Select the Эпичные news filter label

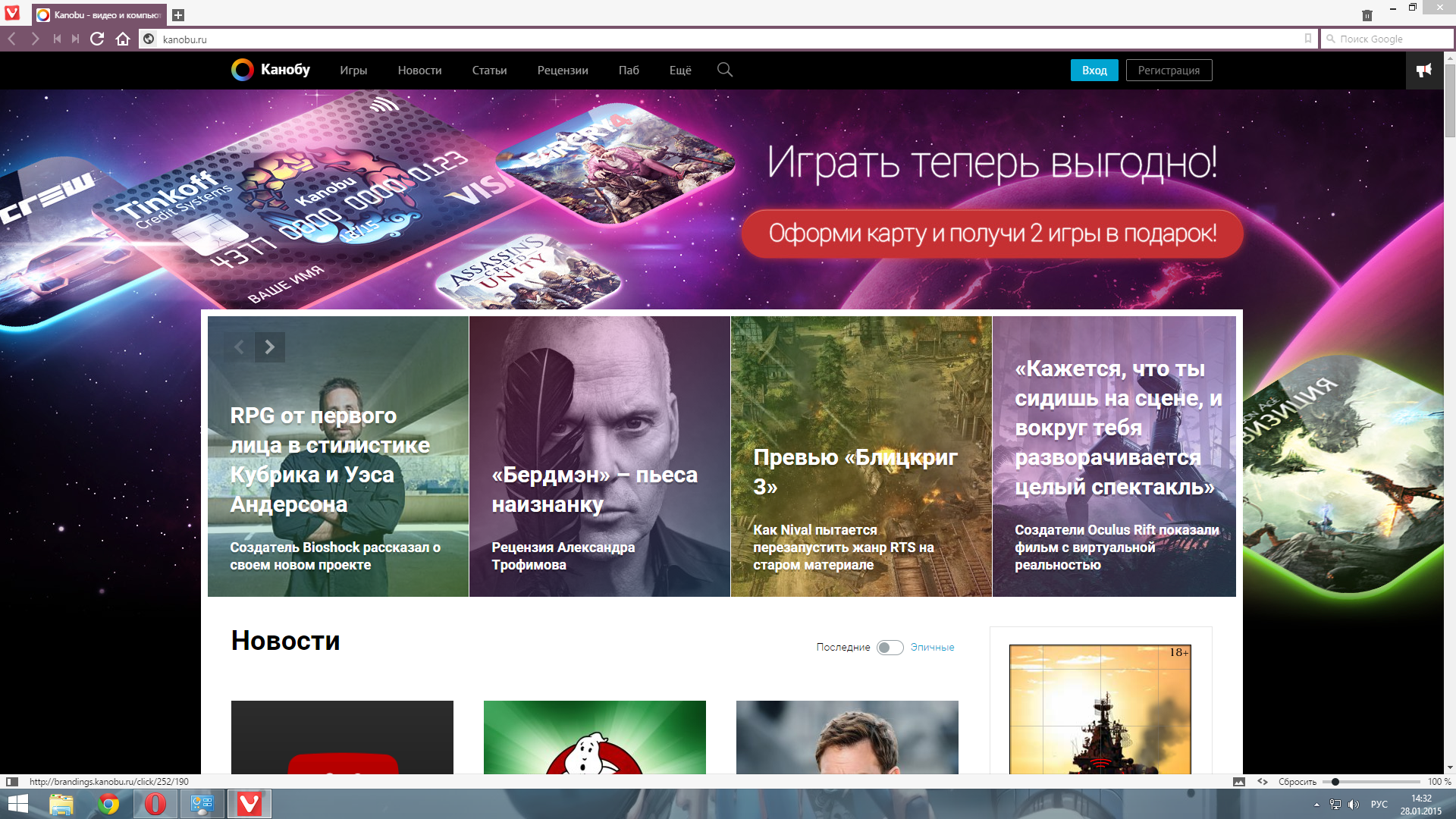tap(932, 648)
